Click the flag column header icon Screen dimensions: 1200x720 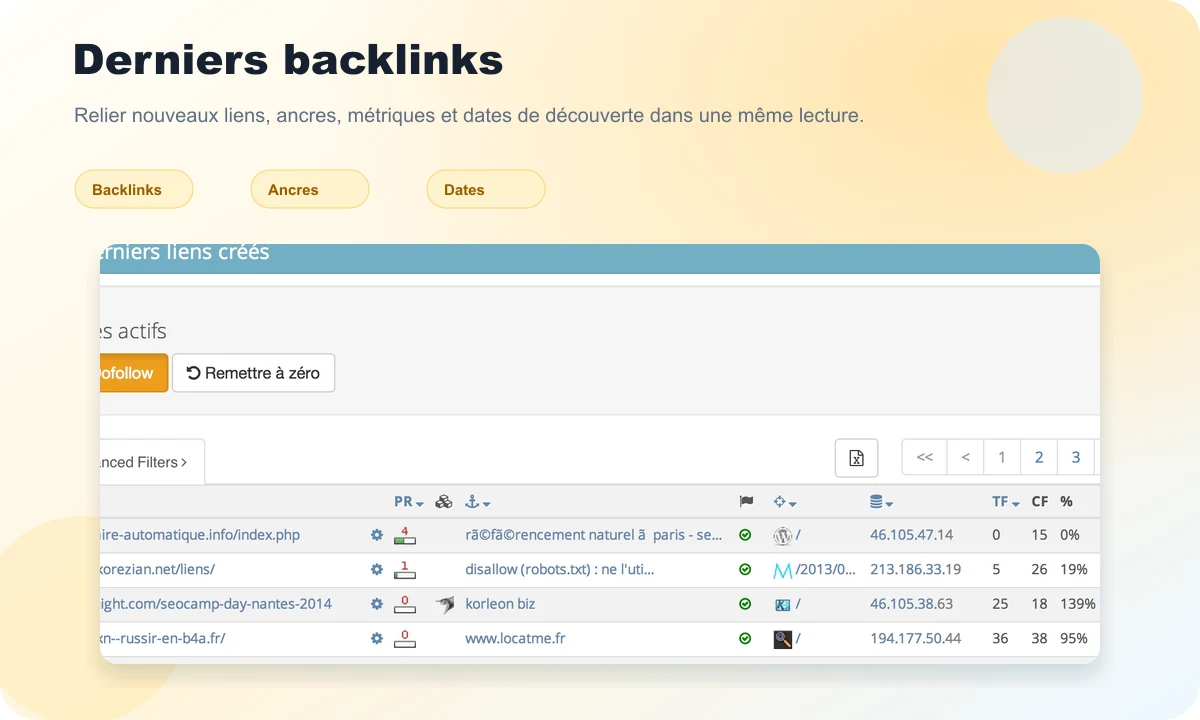[x=745, y=502]
